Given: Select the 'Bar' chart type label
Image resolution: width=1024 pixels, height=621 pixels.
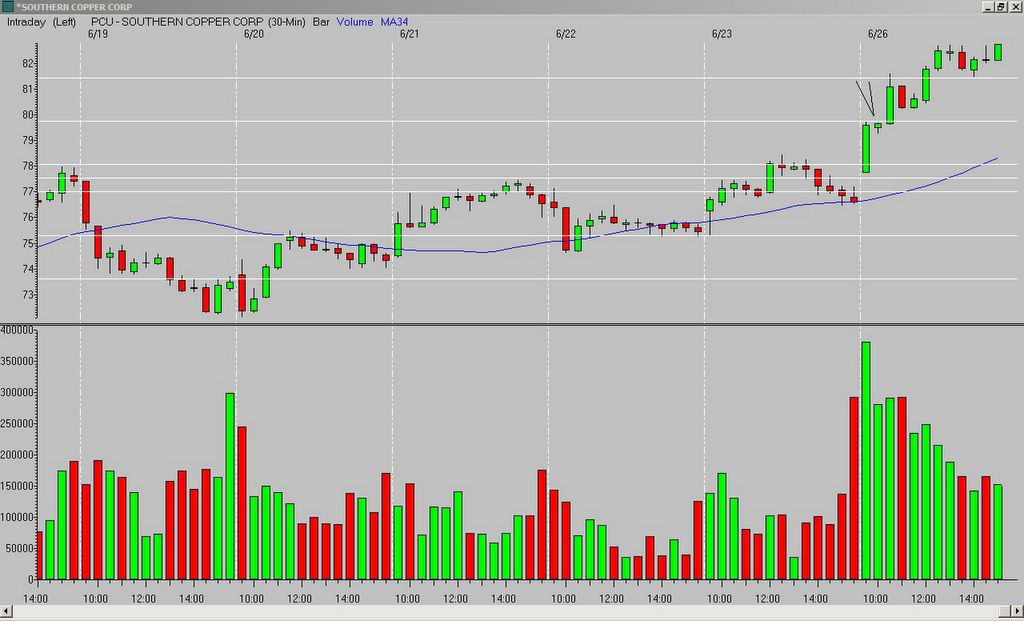Looking at the screenshot, I should point(321,22).
